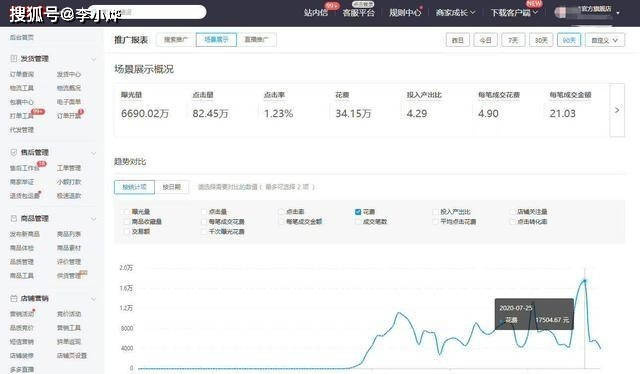Tick the 点击率 checkbox
This screenshot has height=374, width=640.
coord(281,212)
